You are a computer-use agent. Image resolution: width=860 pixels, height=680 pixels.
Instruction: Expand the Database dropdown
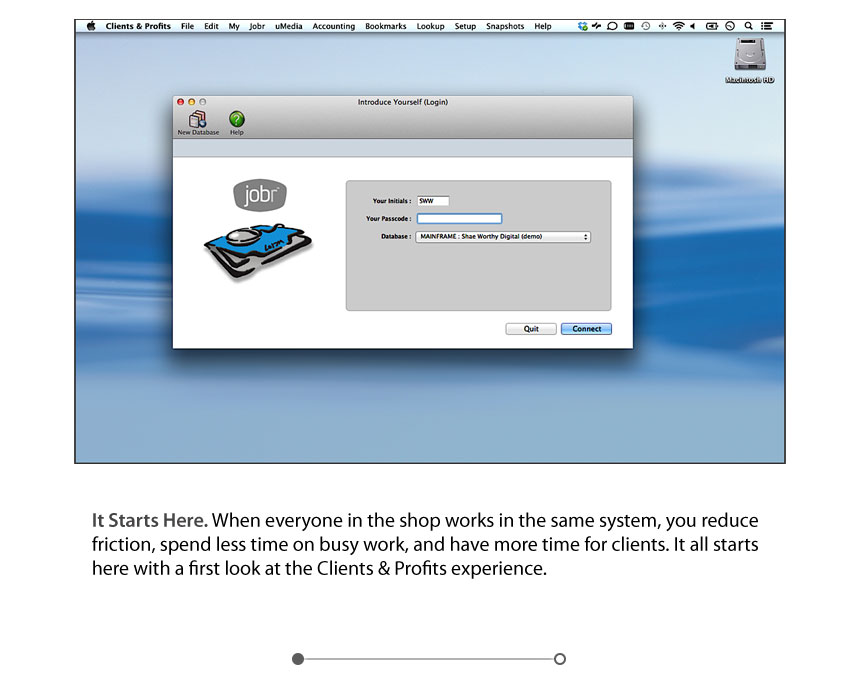pos(503,237)
